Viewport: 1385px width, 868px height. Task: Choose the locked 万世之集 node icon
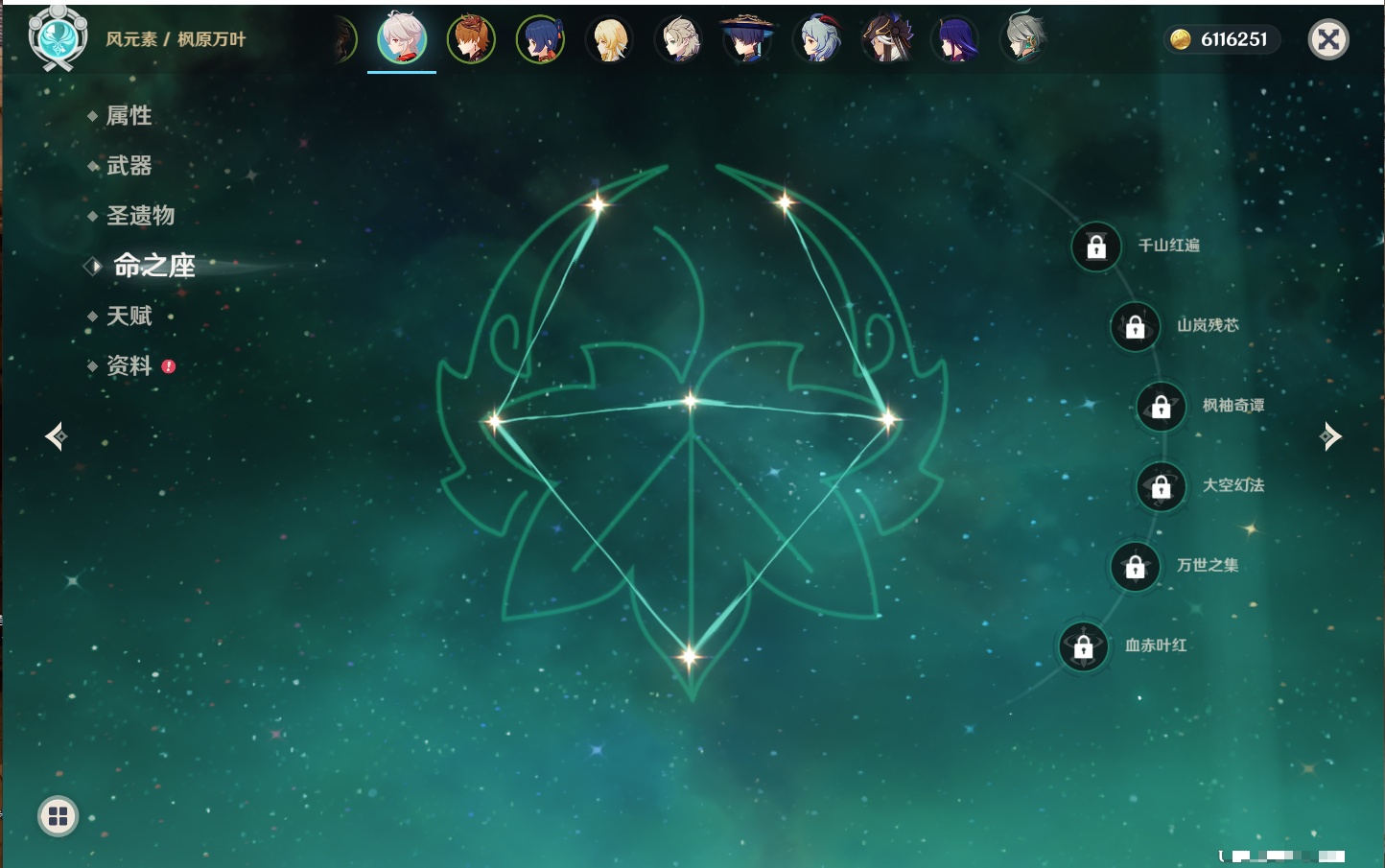pyautogui.click(x=1135, y=566)
